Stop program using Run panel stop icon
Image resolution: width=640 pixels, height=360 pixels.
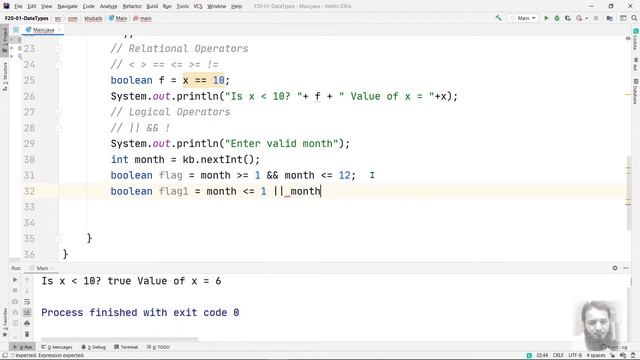pyautogui.click(x=15, y=291)
